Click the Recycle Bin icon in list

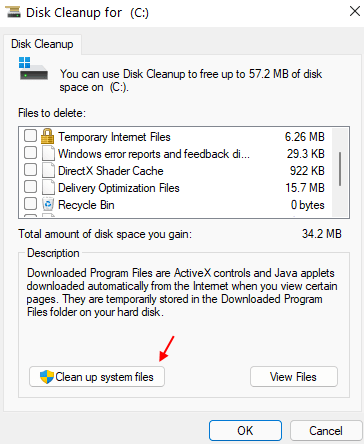click(48, 204)
